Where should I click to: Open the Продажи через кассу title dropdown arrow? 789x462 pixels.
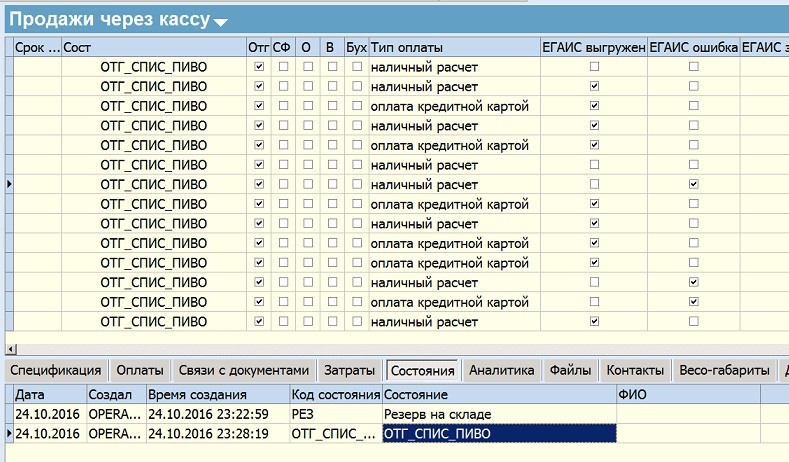(x=220, y=22)
